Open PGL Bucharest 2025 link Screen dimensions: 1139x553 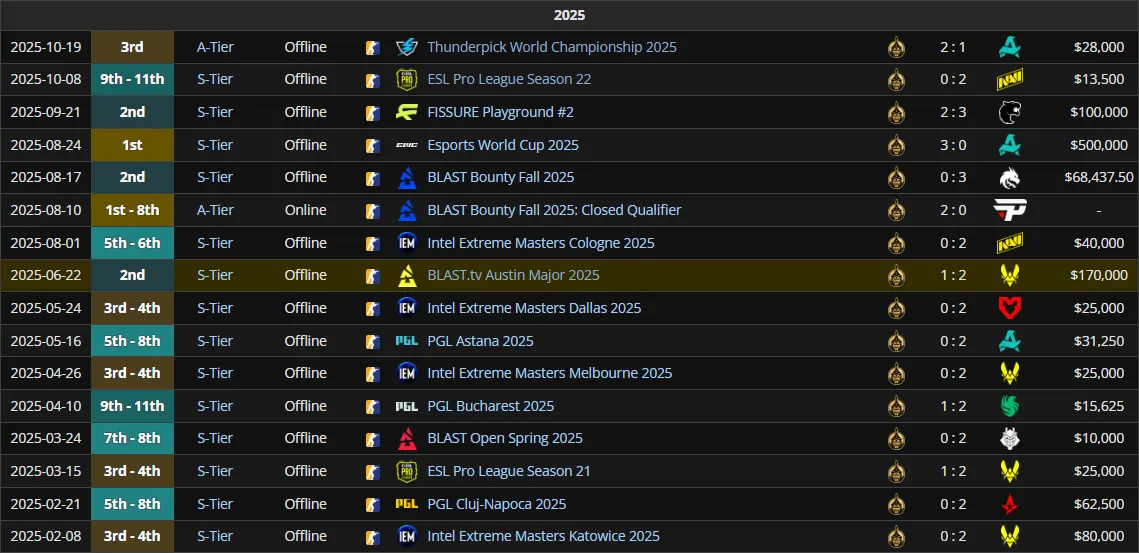point(490,405)
